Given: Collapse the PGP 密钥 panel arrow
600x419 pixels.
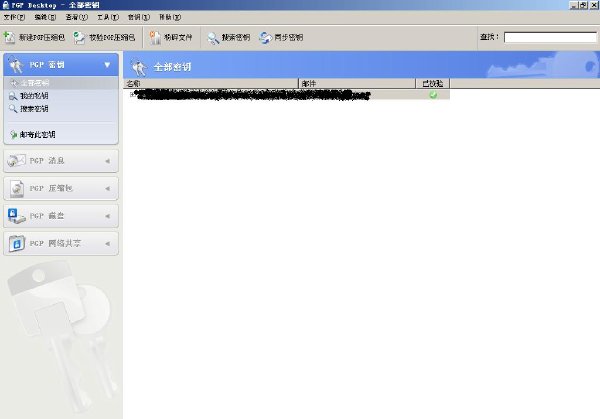Looking at the screenshot, I should coord(107,65).
